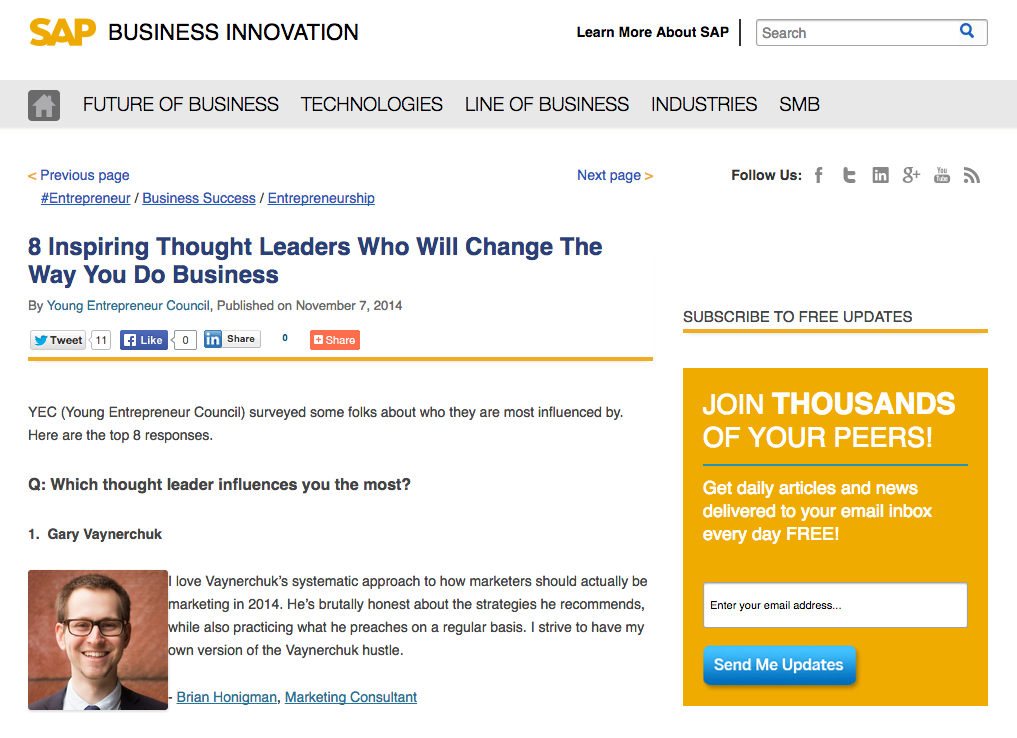Click the red Share button
This screenshot has width=1017, height=738.
pyautogui.click(x=335, y=340)
